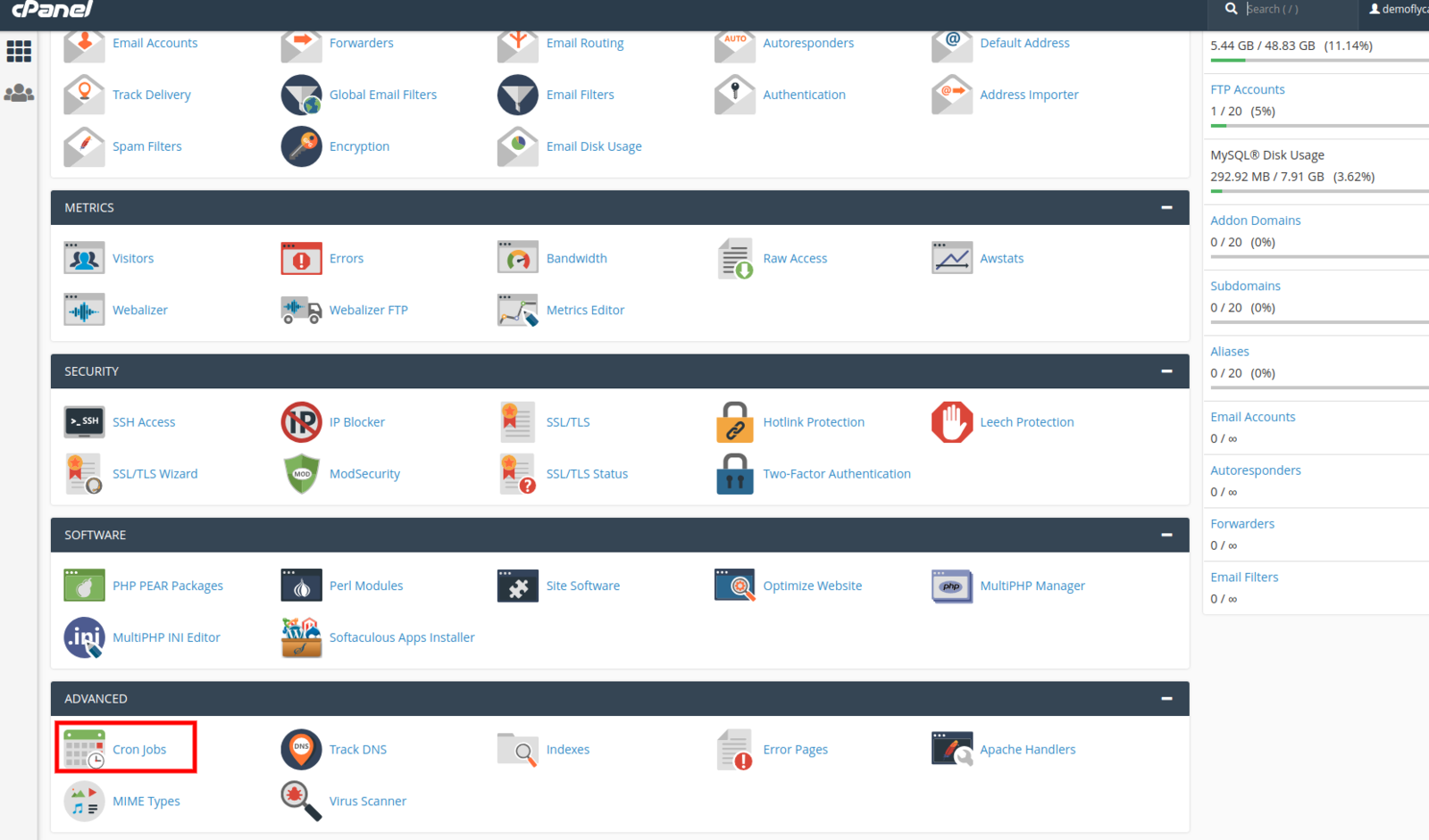Click the Softaculous Apps Installer icon
The image size is (1429, 840).
pyautogui.click(x=301, y=637)
